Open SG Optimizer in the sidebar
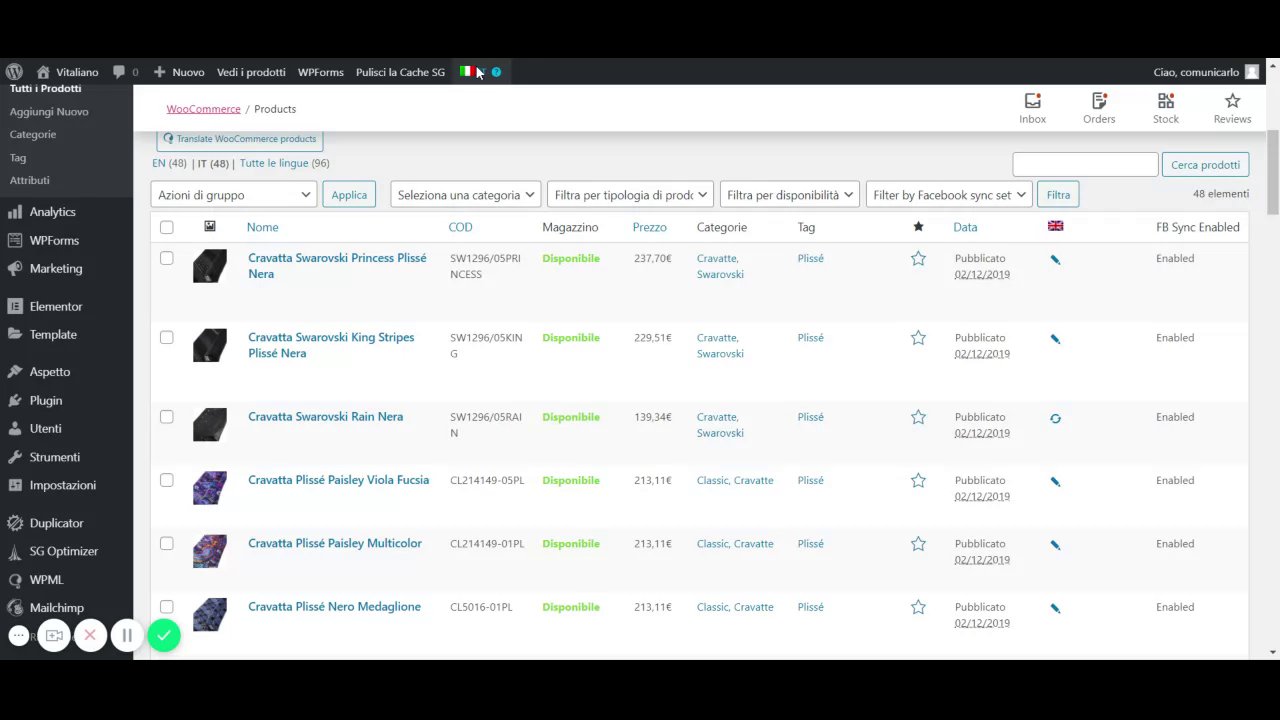 coord(64,551)
